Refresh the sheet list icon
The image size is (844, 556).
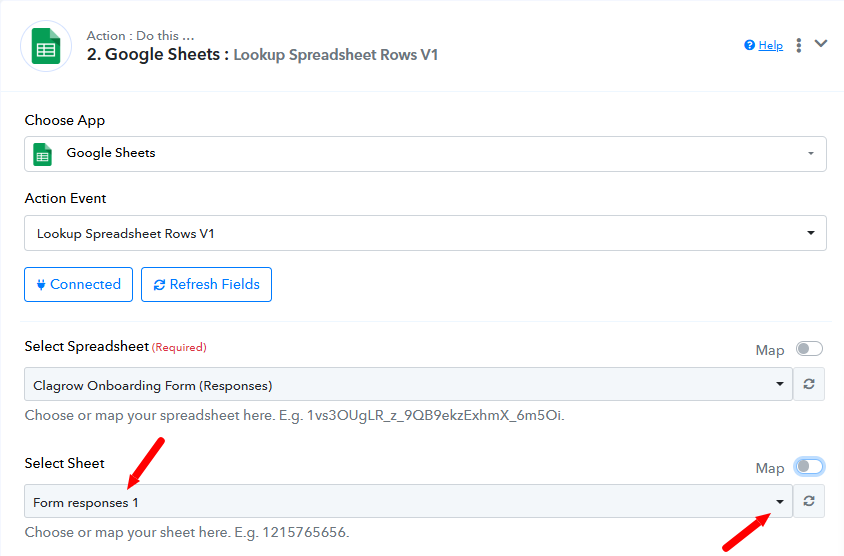coord(809,501)
